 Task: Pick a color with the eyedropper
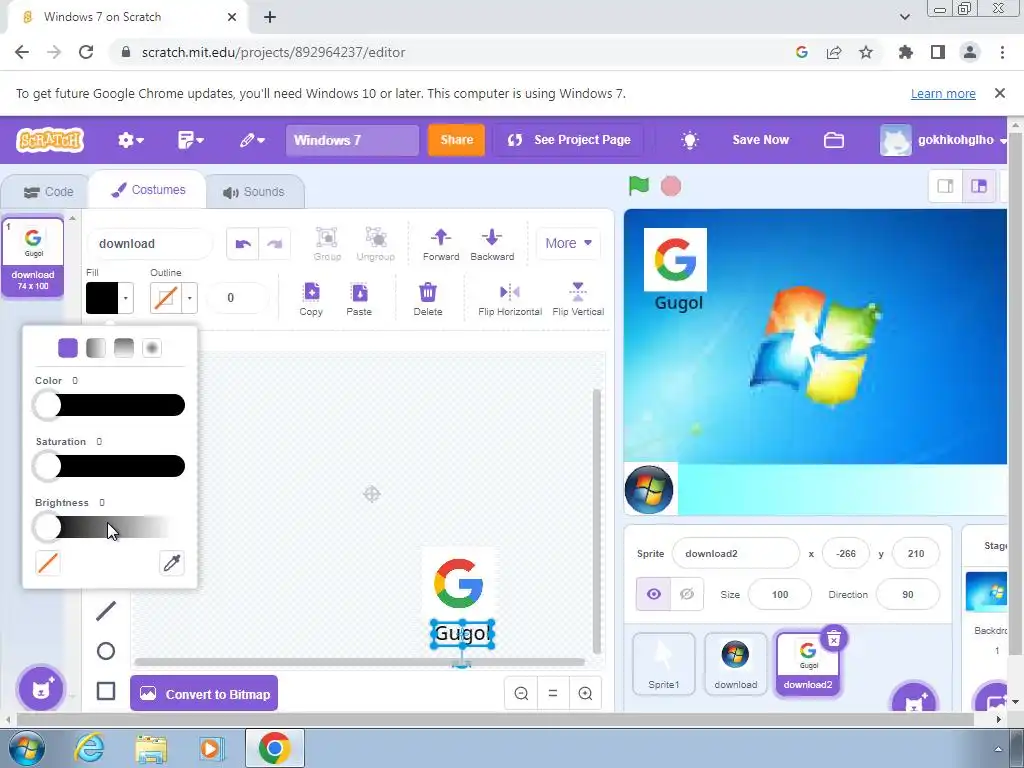pos(172,563)
